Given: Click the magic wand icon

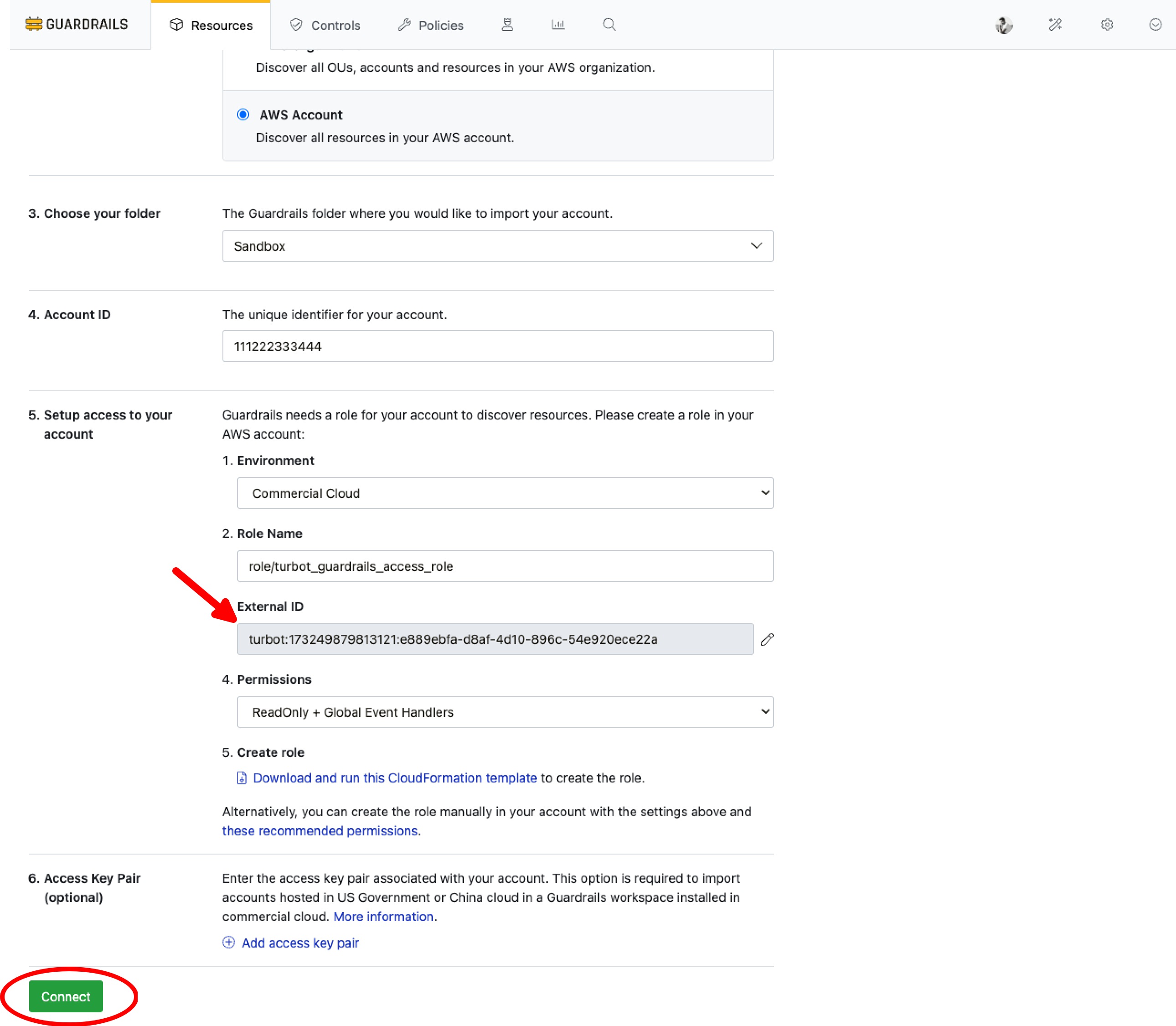Looking at the screenshot, I should [1055, 25].
